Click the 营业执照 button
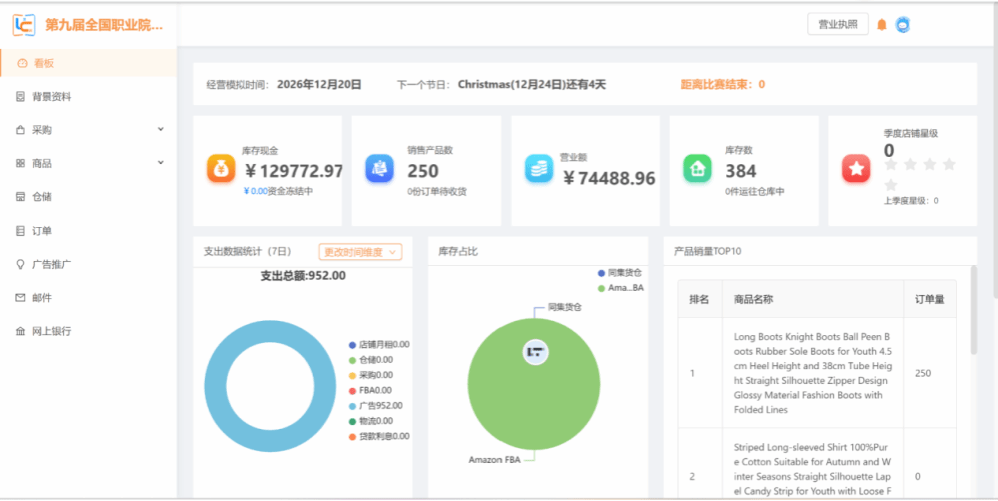 pyautogui.click(x=838, y=25)
